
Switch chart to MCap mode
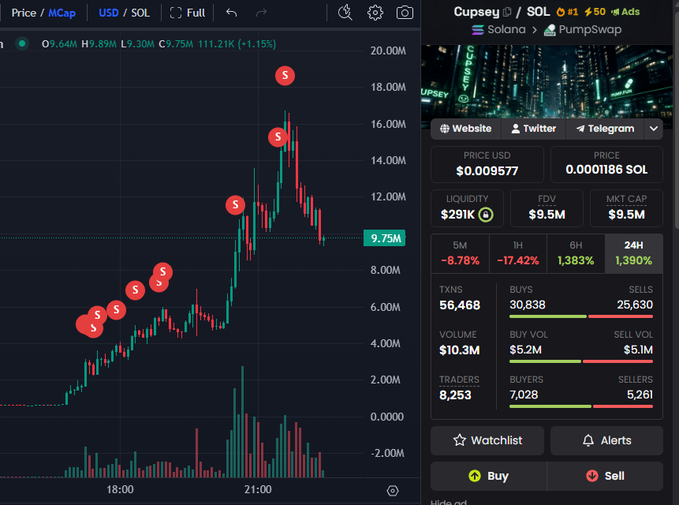pyautogui.click(x=62, y=13)
